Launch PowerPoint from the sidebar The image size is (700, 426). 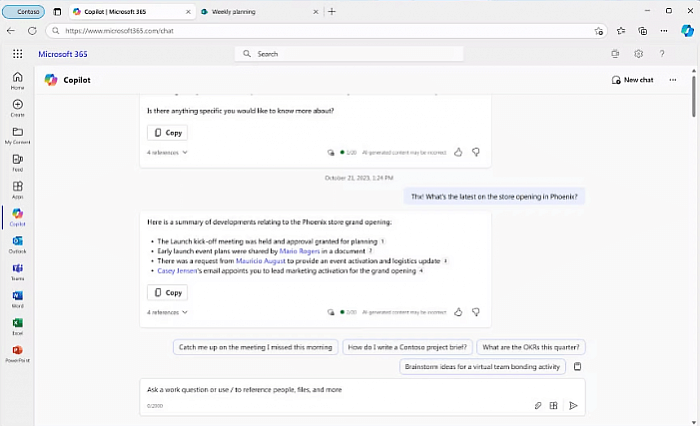[17, 354]
